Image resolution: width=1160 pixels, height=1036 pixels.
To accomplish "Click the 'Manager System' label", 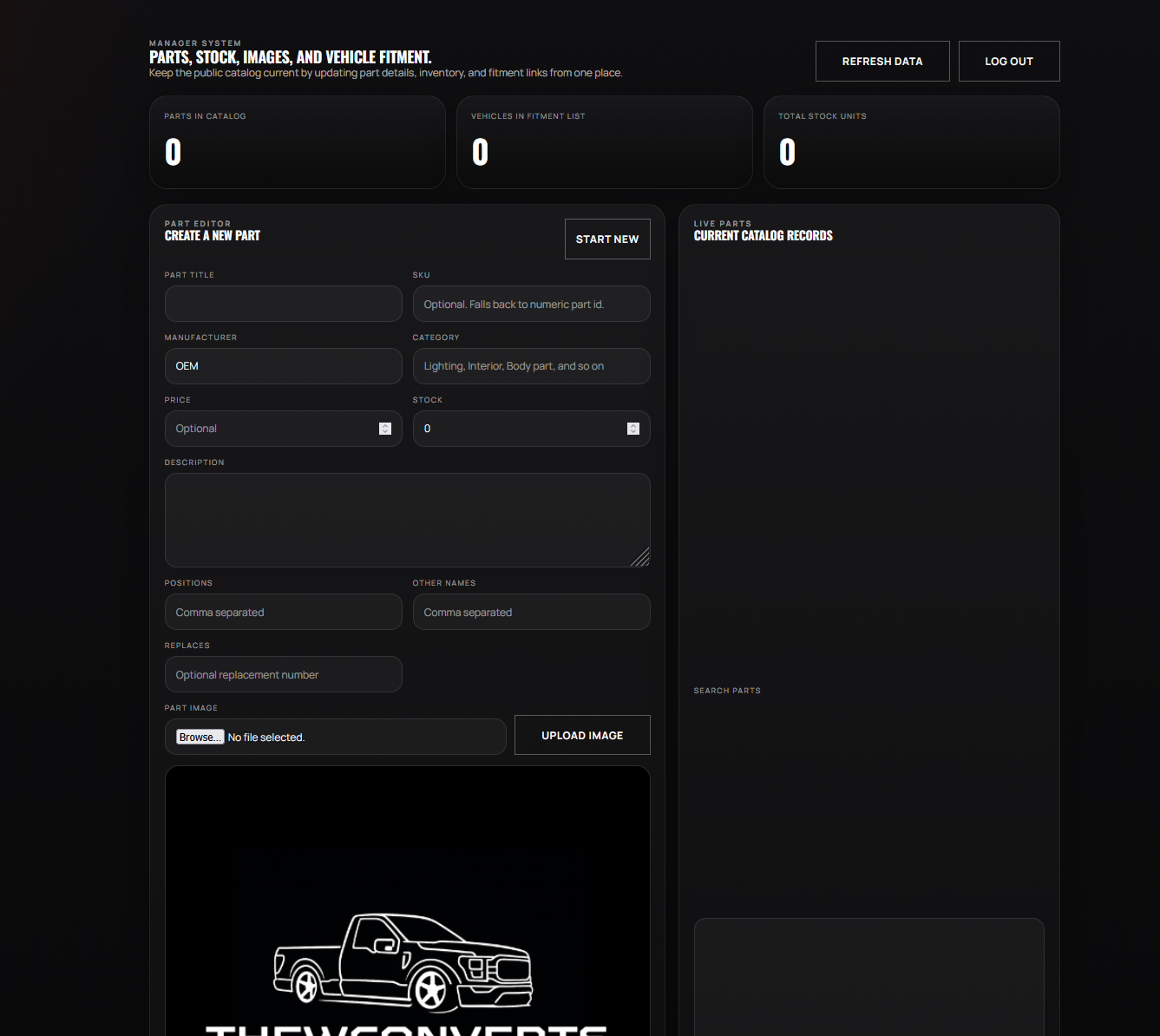I will point(195,43).
